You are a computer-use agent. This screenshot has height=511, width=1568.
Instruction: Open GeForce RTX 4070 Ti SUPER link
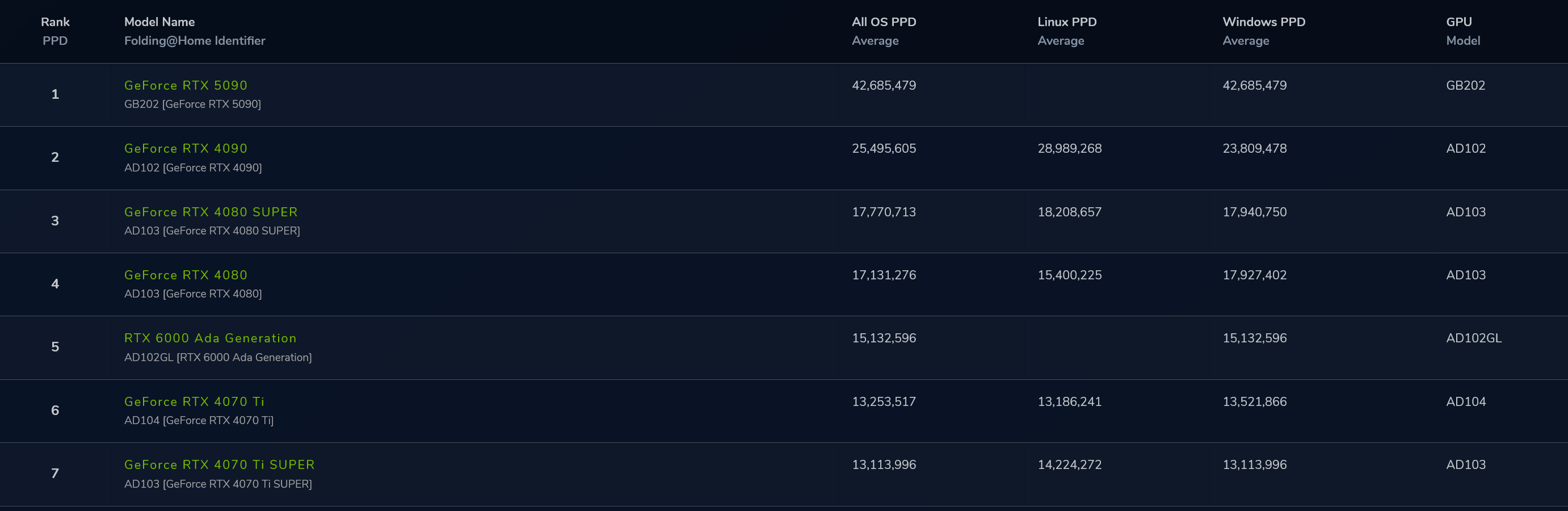219,464
